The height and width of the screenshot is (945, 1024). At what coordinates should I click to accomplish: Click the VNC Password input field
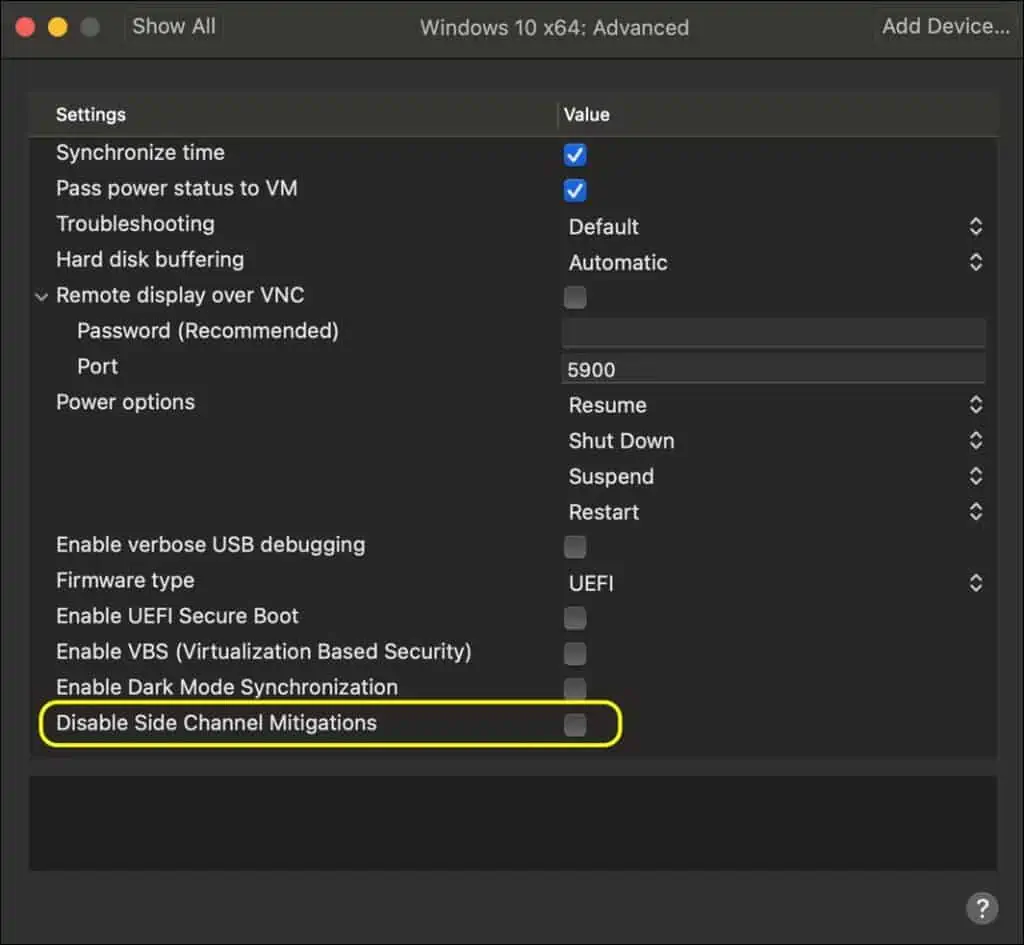click(x=773, y=333)
